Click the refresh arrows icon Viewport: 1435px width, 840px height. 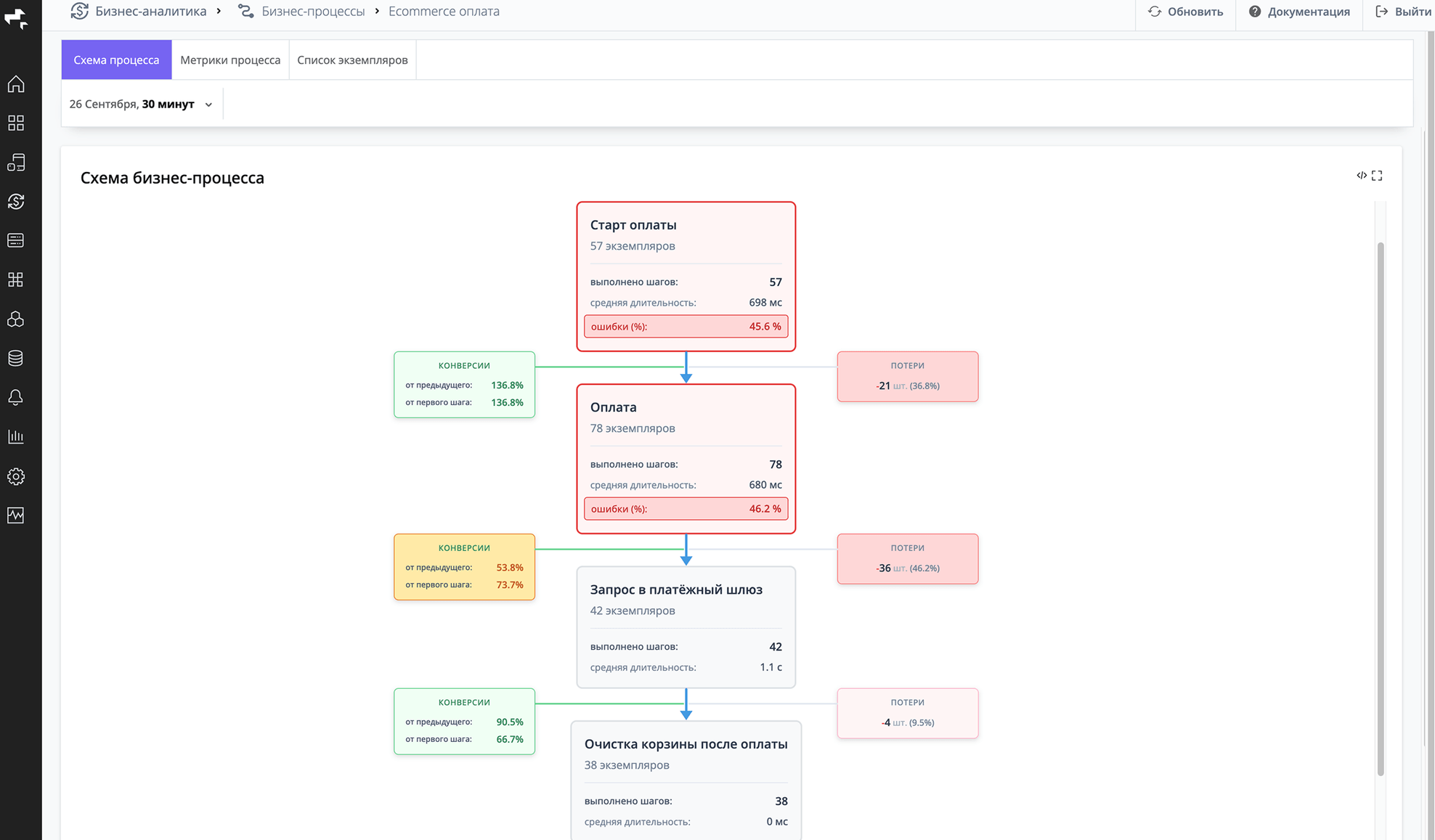tap(1155, 12)
